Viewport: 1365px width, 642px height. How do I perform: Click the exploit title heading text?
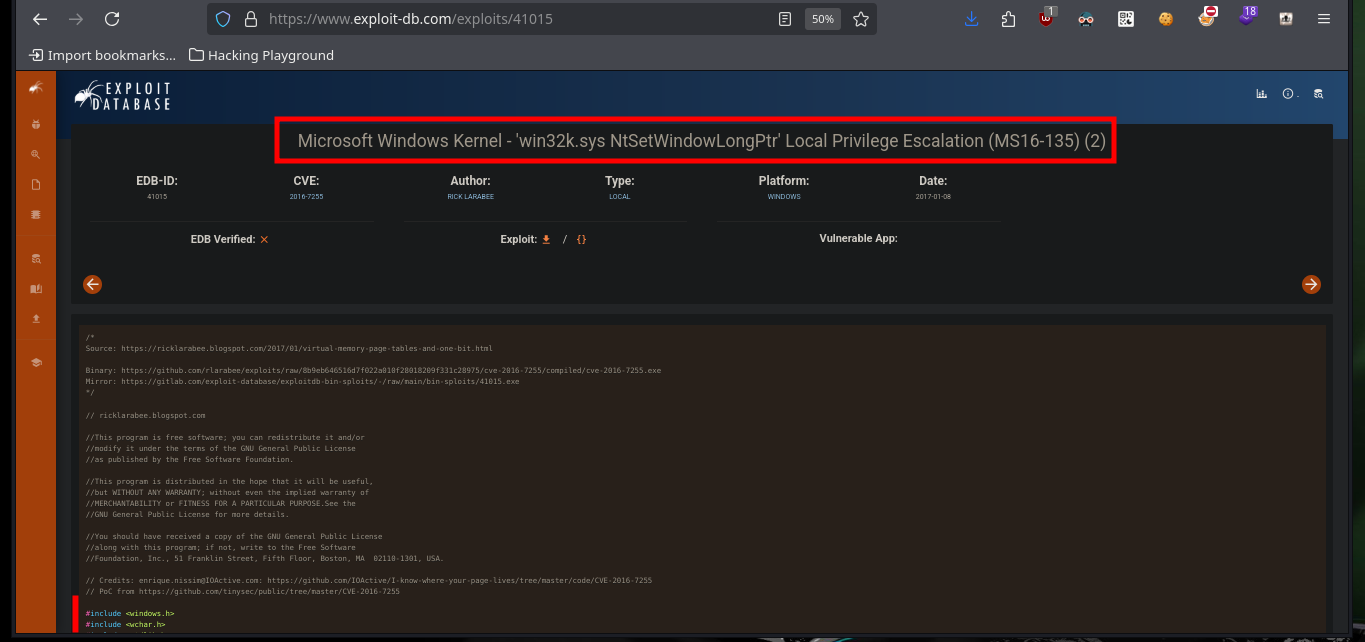click(702, 141)
